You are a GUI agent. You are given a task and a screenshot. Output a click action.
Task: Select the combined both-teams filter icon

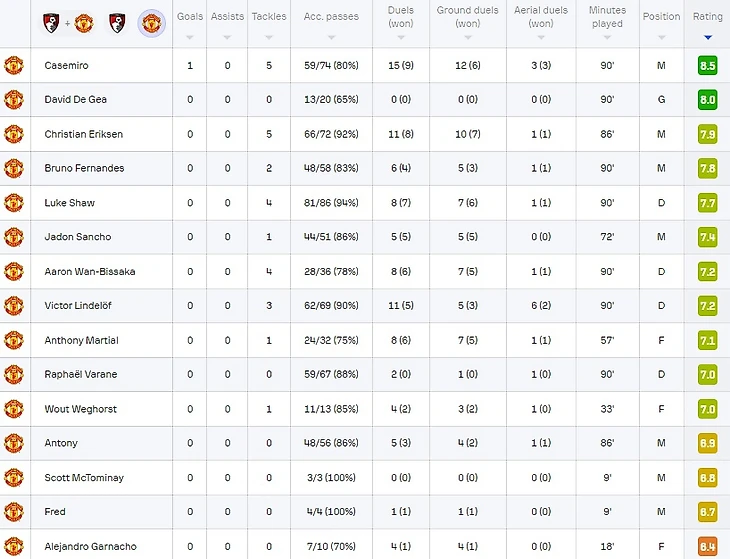[67, 21]
